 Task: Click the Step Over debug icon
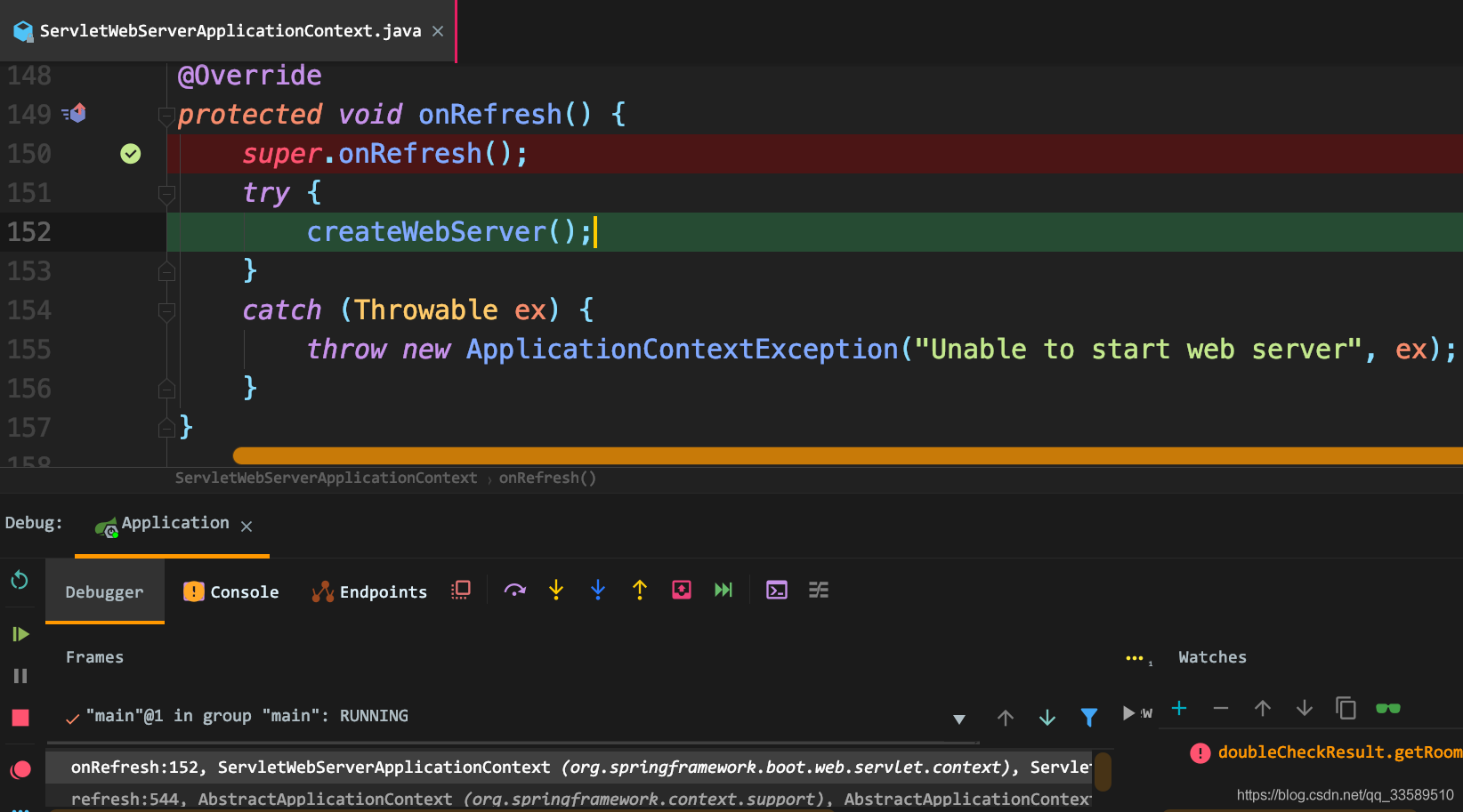[514, 591]
